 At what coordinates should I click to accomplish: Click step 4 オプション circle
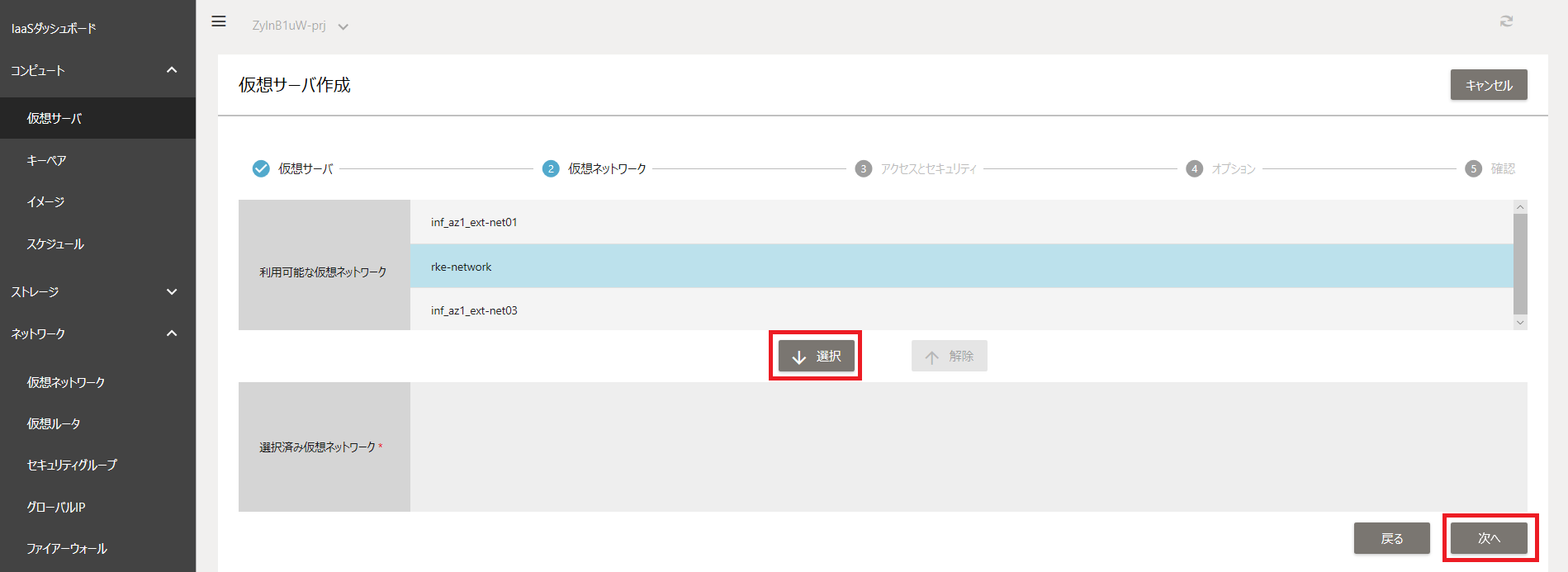[1195, 168]
